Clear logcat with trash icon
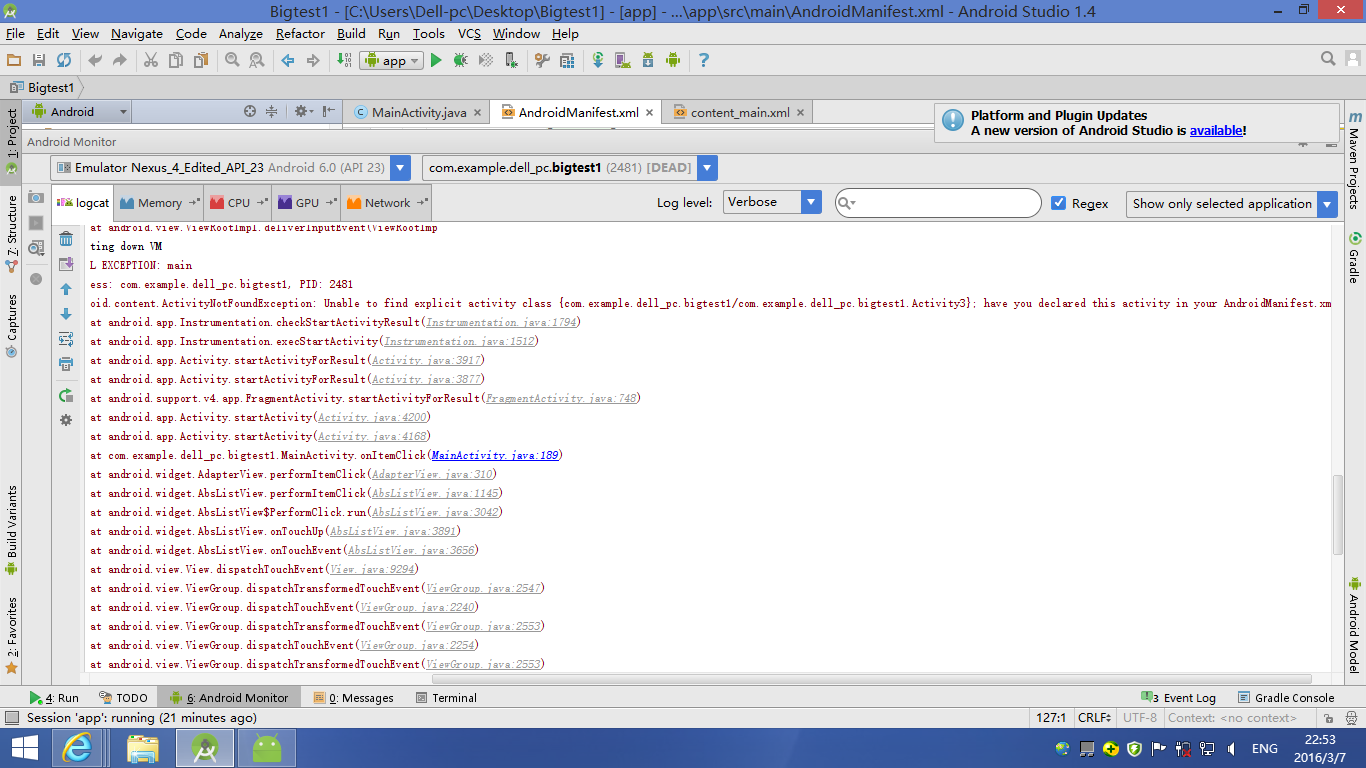The height and width of the screenshot is (768, 1366). [x=66, y=239]
